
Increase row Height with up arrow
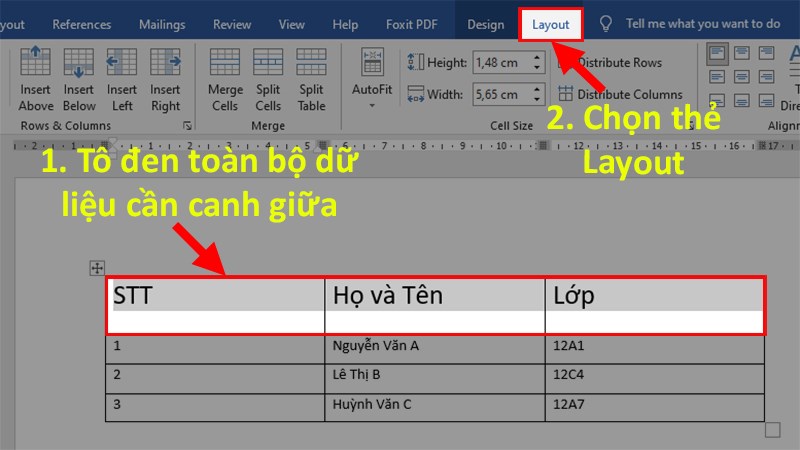click(537, 57)
